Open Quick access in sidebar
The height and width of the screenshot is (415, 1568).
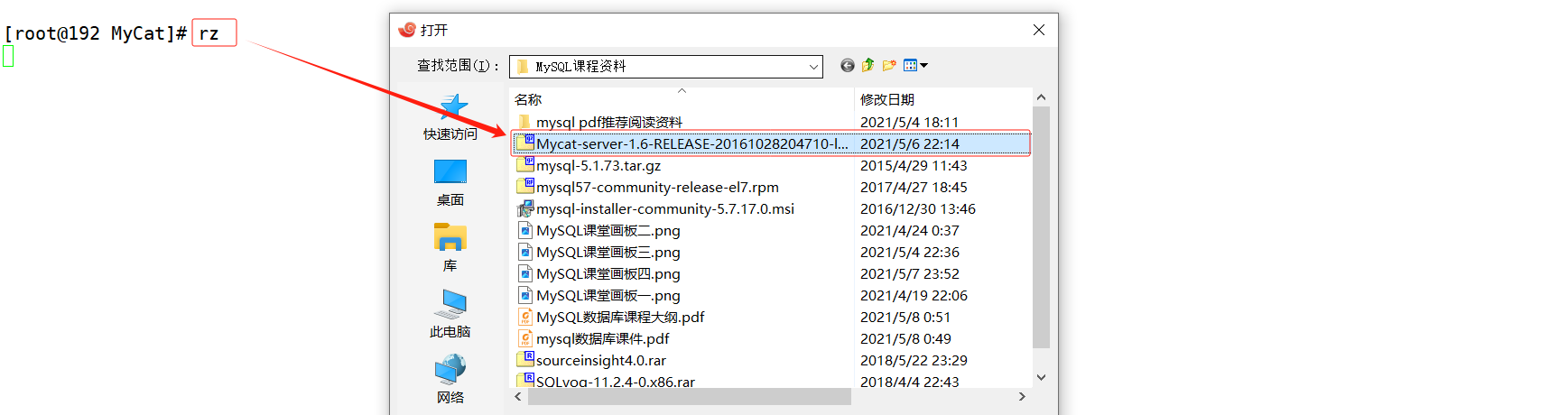tap(450, 118)
